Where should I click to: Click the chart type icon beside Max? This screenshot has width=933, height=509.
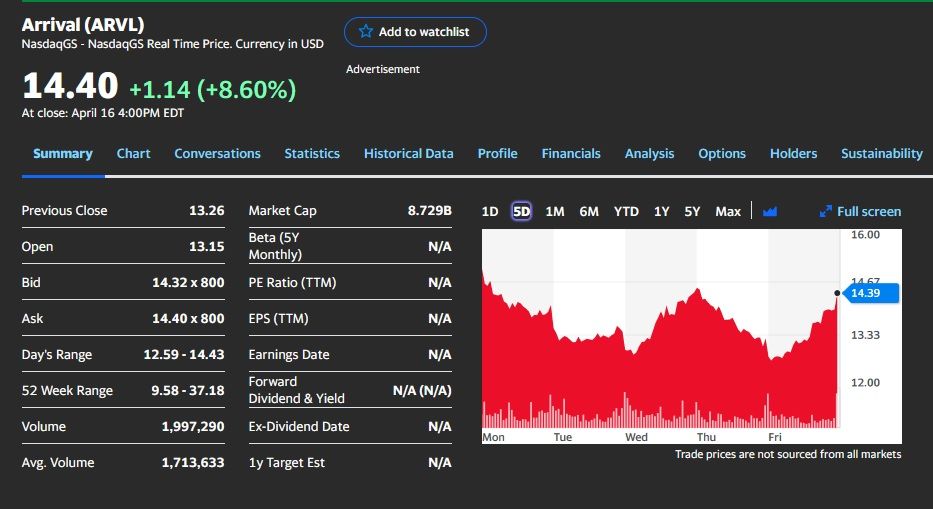(769, 211)
